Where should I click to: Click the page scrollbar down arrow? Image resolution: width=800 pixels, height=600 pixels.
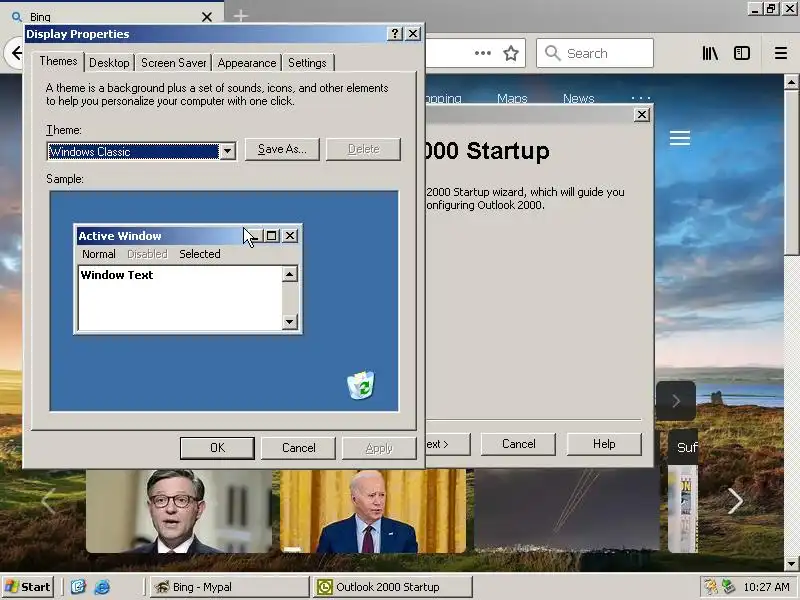pos(791,564)
